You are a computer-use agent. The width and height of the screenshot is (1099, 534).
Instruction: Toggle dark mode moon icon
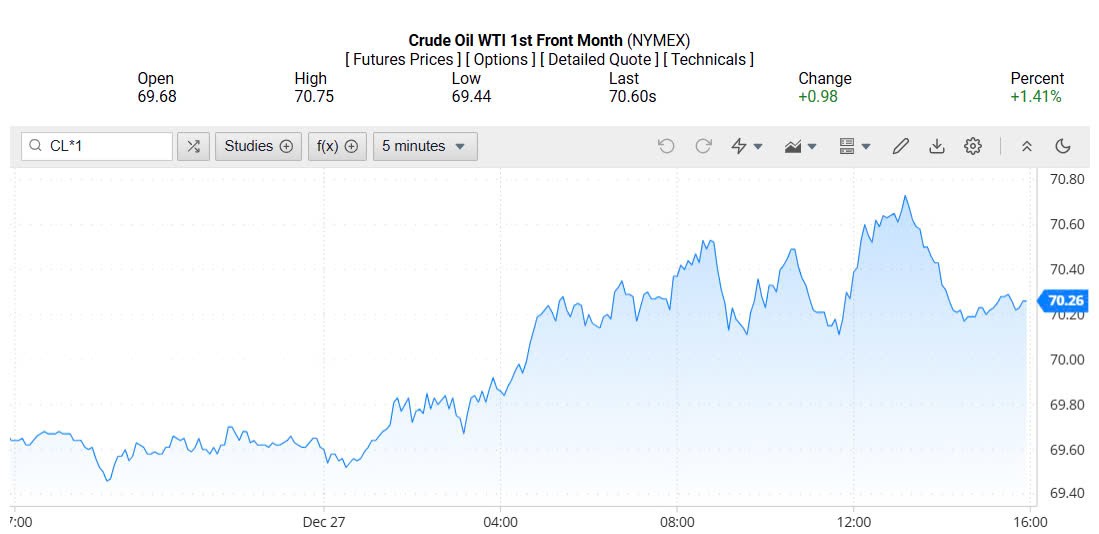[x=1063, y=146]
